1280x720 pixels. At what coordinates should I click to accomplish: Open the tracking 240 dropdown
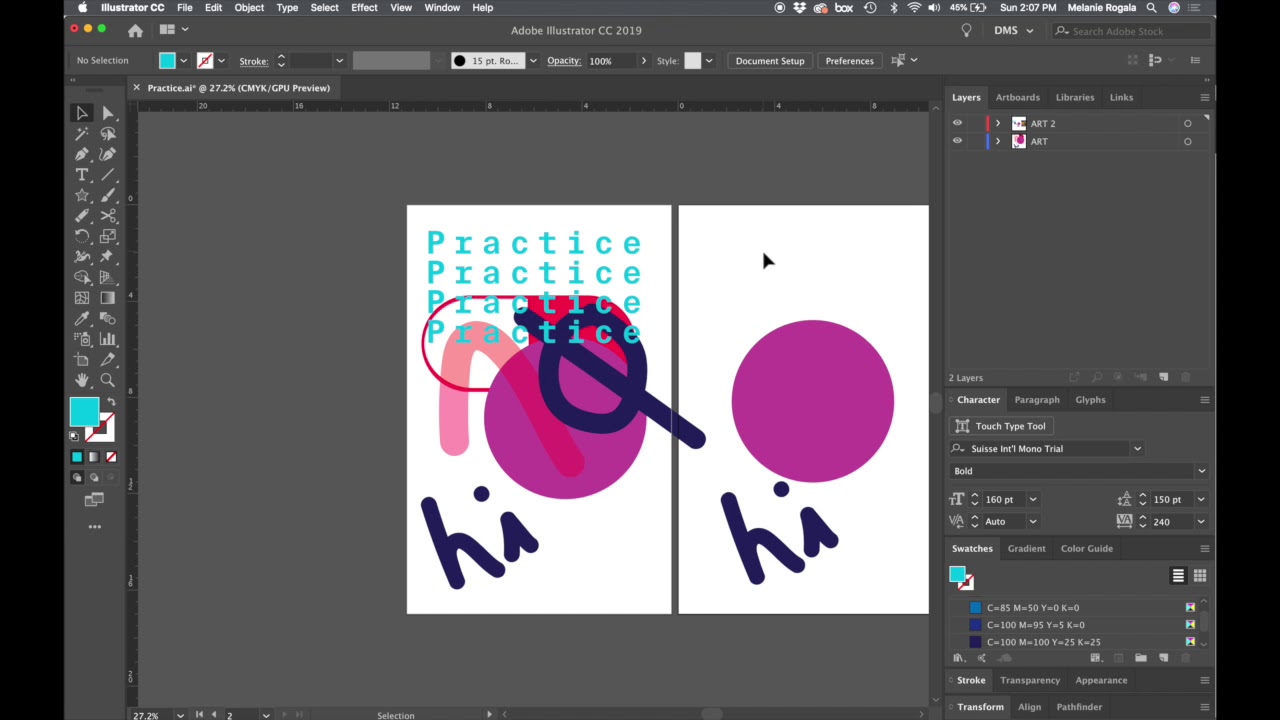1201,521
